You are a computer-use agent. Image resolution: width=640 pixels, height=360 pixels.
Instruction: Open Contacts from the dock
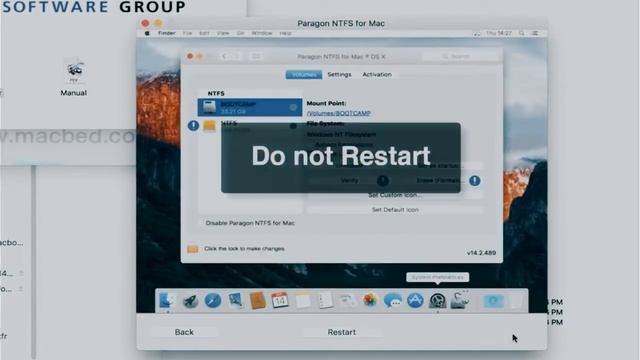(x=258, y=301)
